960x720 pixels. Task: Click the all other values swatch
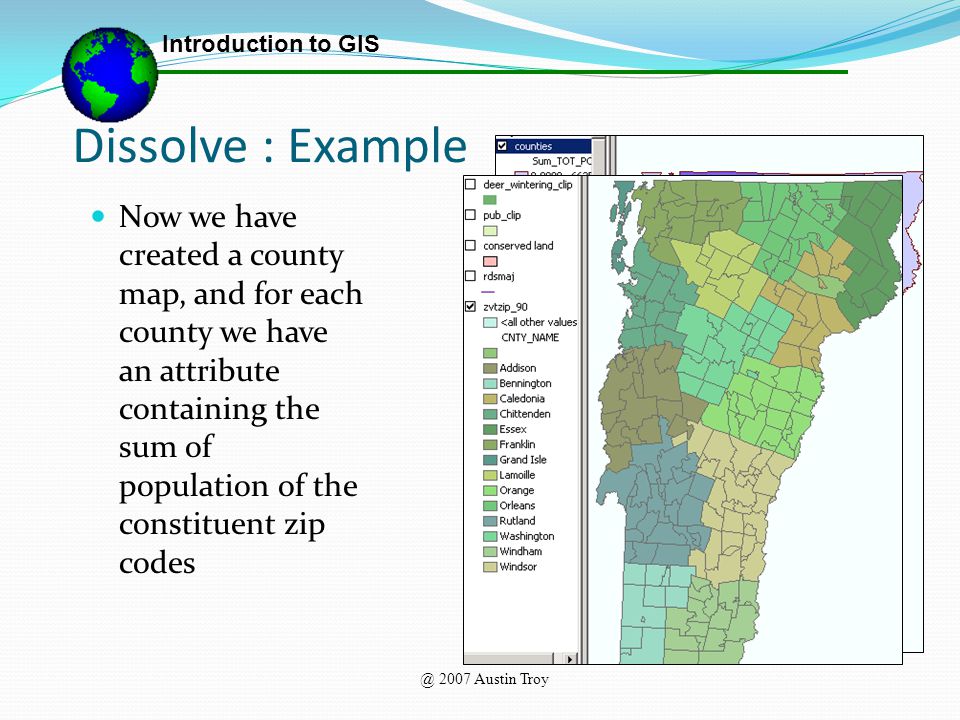coord(490,322)
